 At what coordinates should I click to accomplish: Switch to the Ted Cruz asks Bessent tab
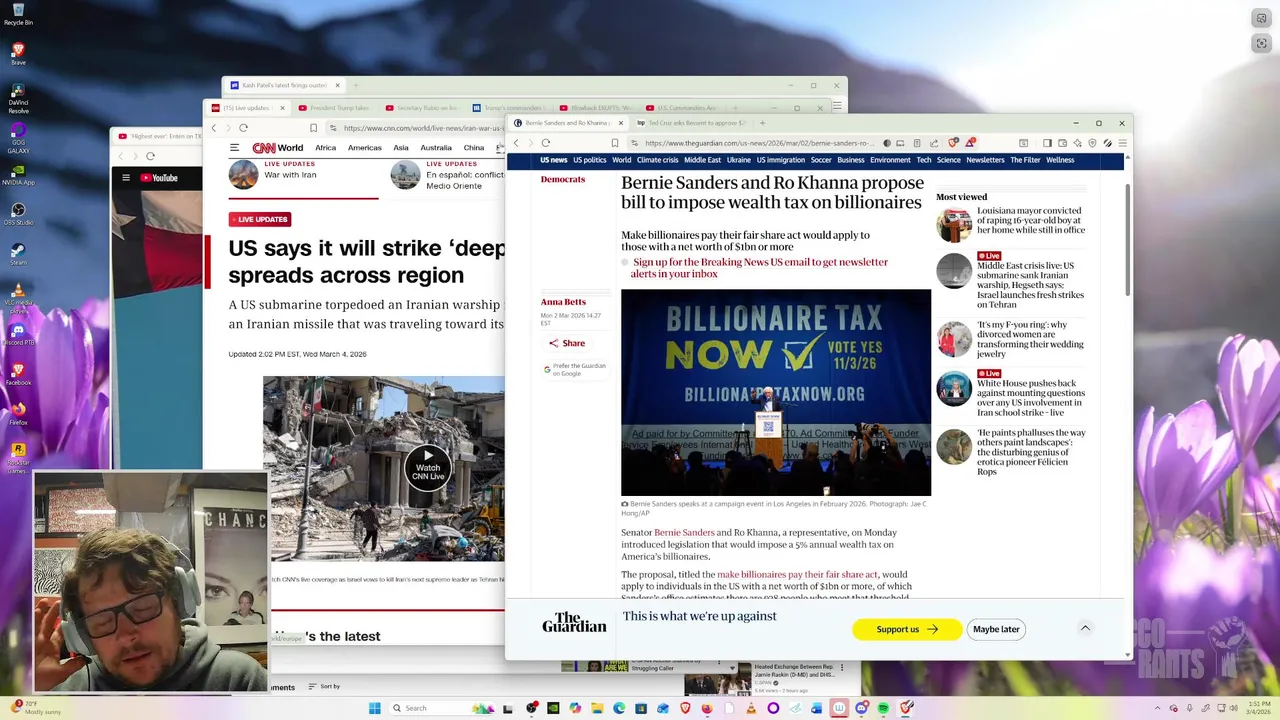697,123
